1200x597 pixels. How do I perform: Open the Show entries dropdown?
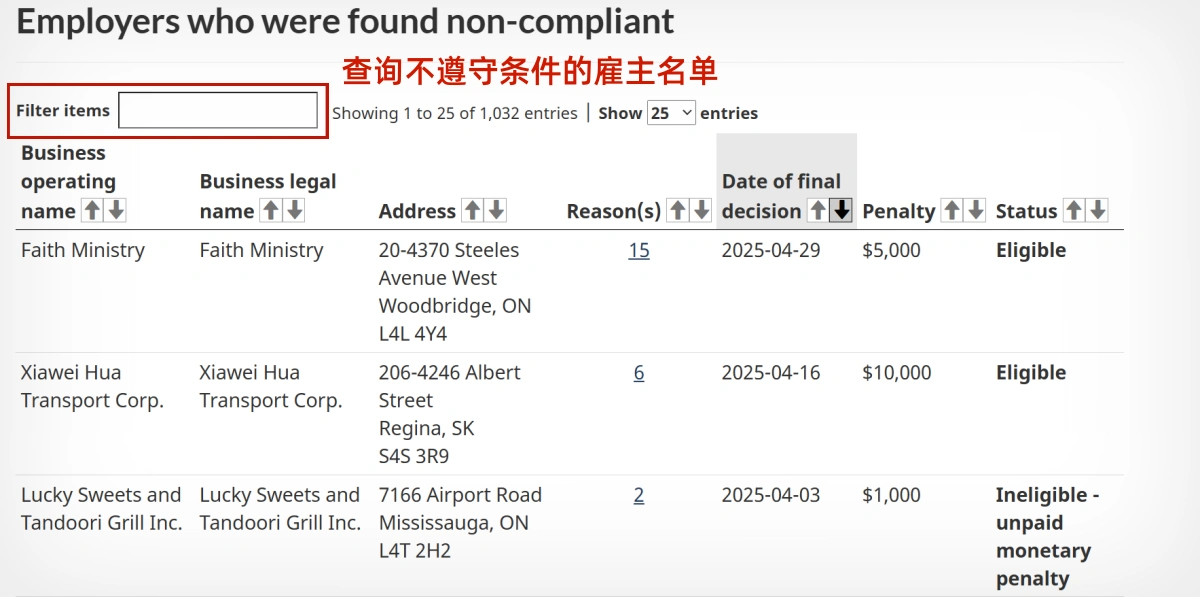[671, 113]
